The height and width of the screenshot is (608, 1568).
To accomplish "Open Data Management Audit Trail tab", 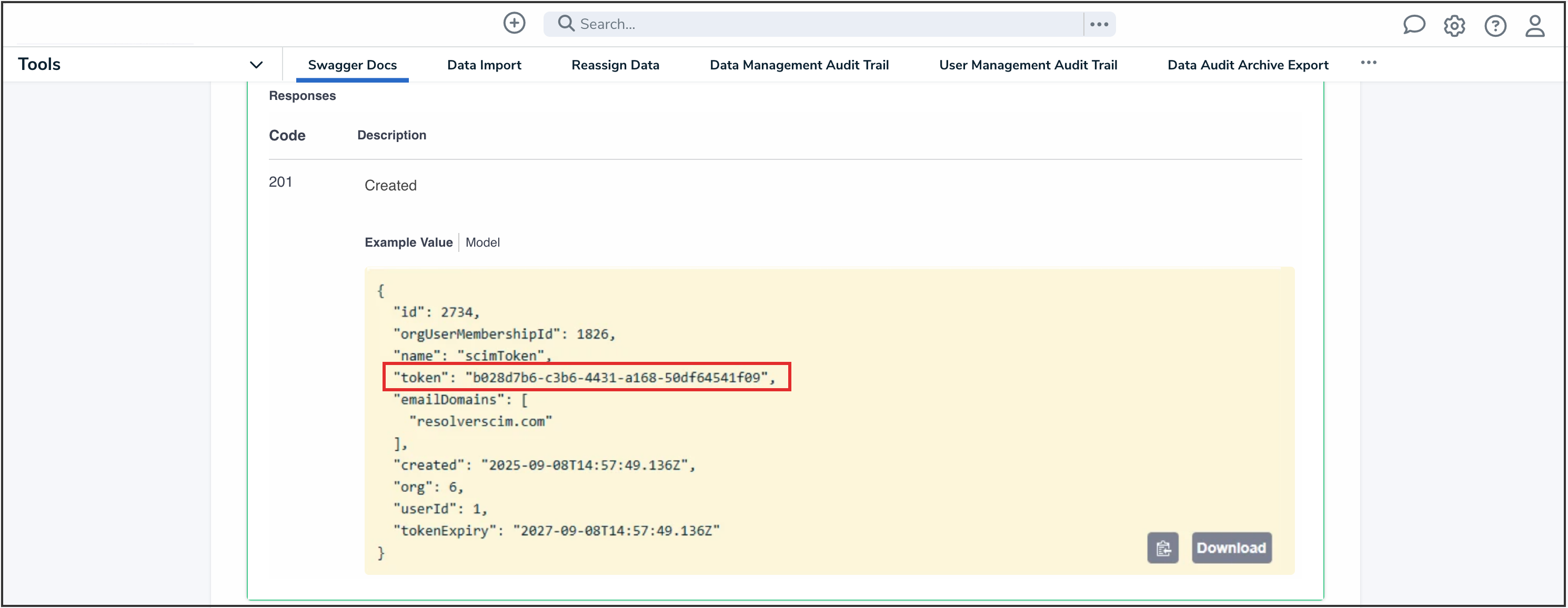I will [x=799, y=65].
